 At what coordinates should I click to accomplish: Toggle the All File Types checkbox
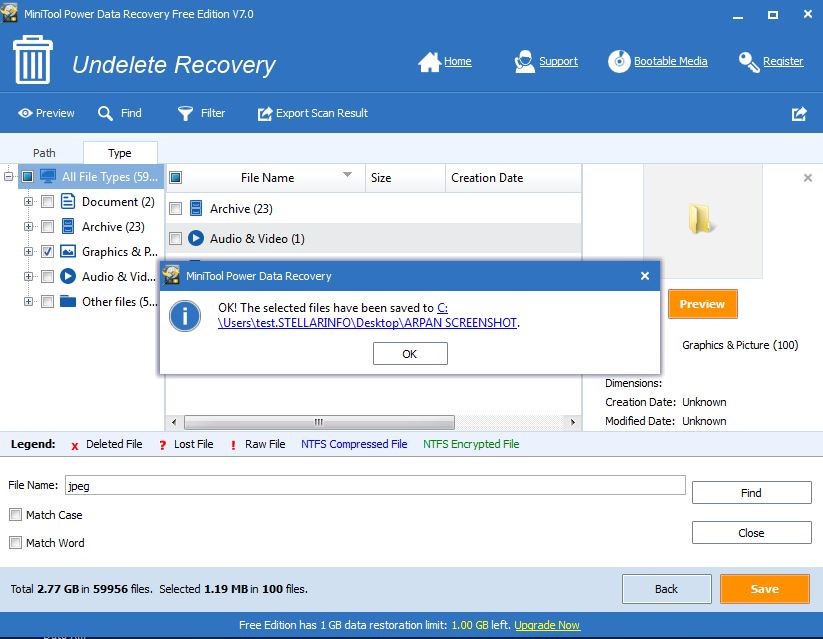pyautogui.click(x=27, y=176)
